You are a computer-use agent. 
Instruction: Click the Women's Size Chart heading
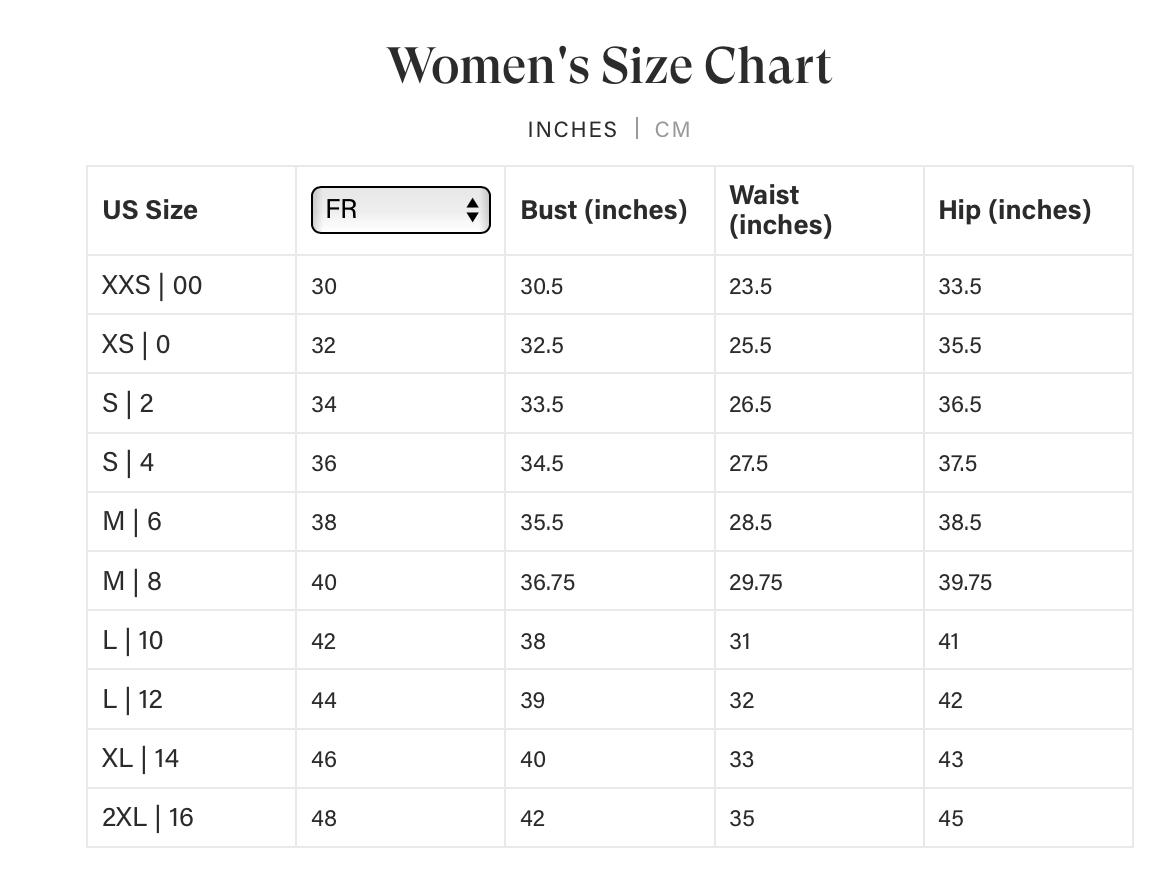click(609, 66)
